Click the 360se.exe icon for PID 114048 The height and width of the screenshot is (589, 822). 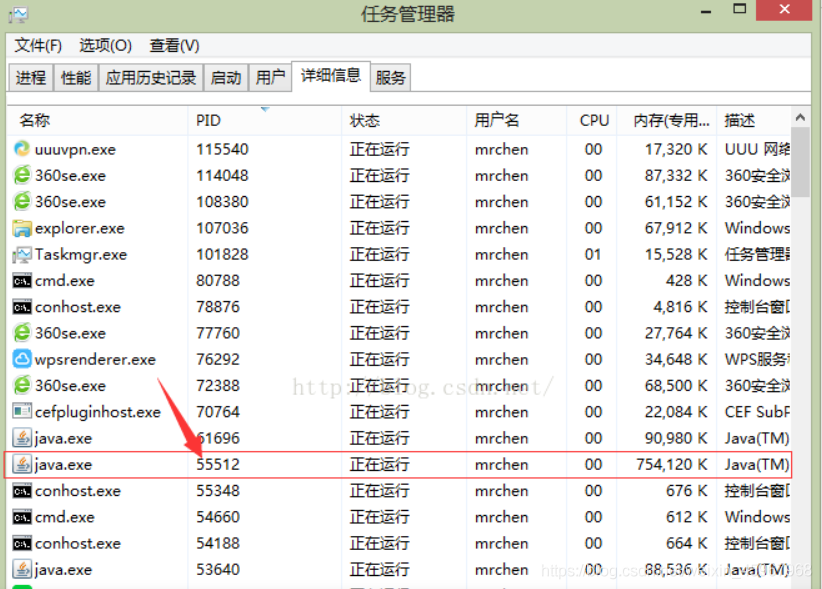click(21, 176)
